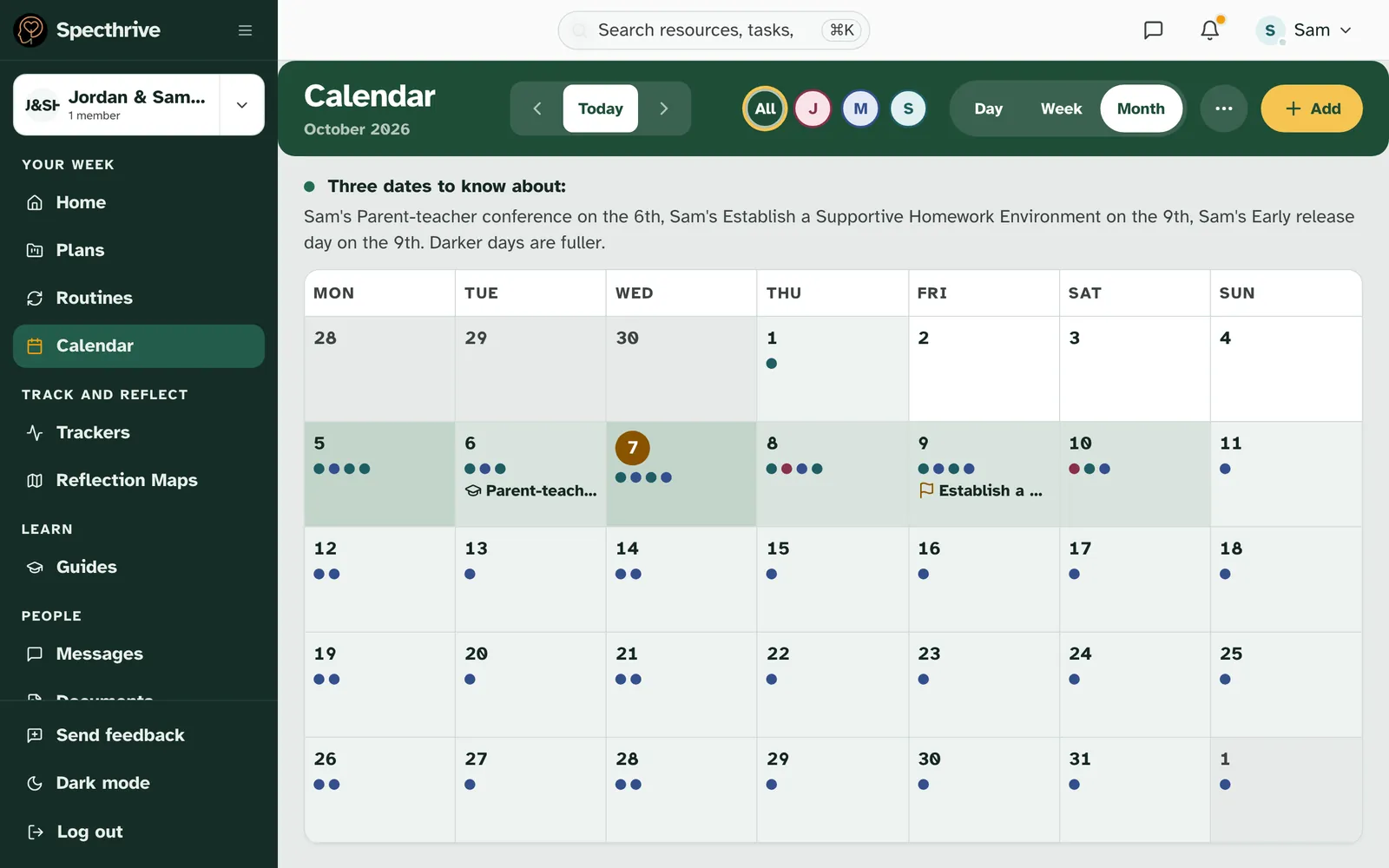Screen dimensions: 1389x868
Task: Go to next month arrow
Action: click(x=663, y=108)
